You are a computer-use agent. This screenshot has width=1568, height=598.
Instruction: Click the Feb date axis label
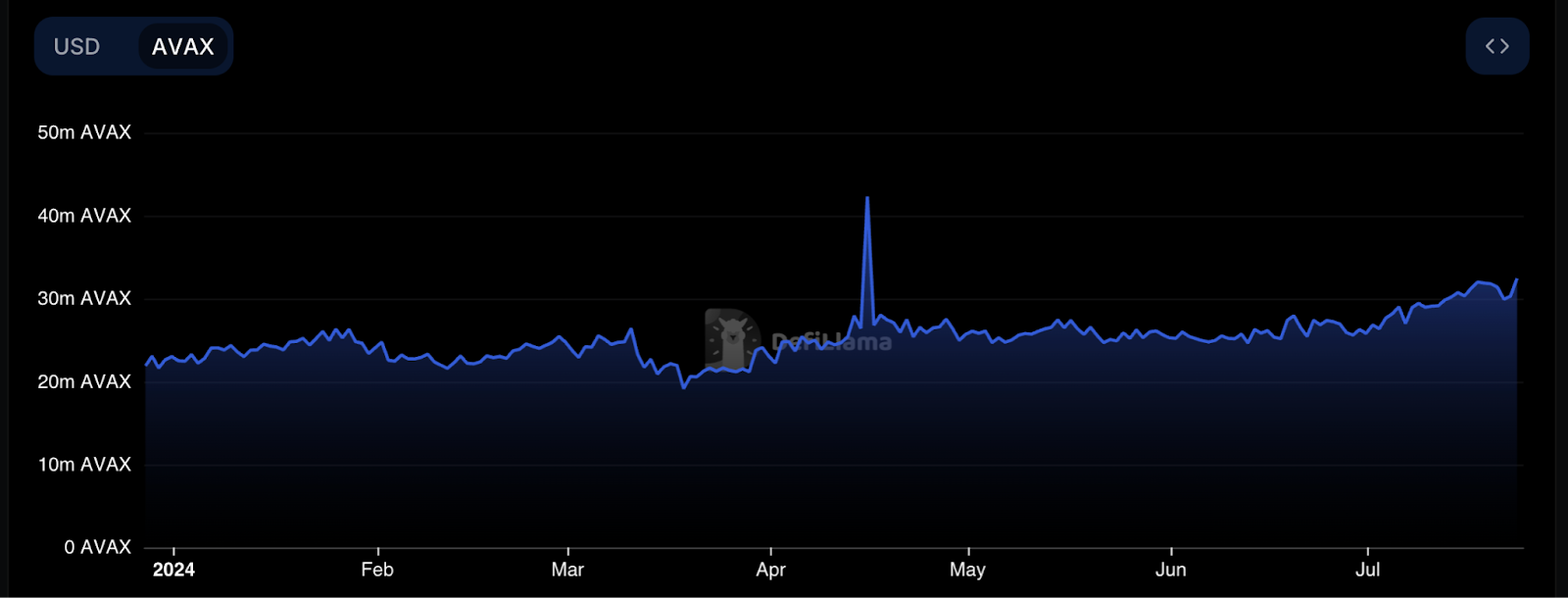pyautogui.click(x=377, y=570)
